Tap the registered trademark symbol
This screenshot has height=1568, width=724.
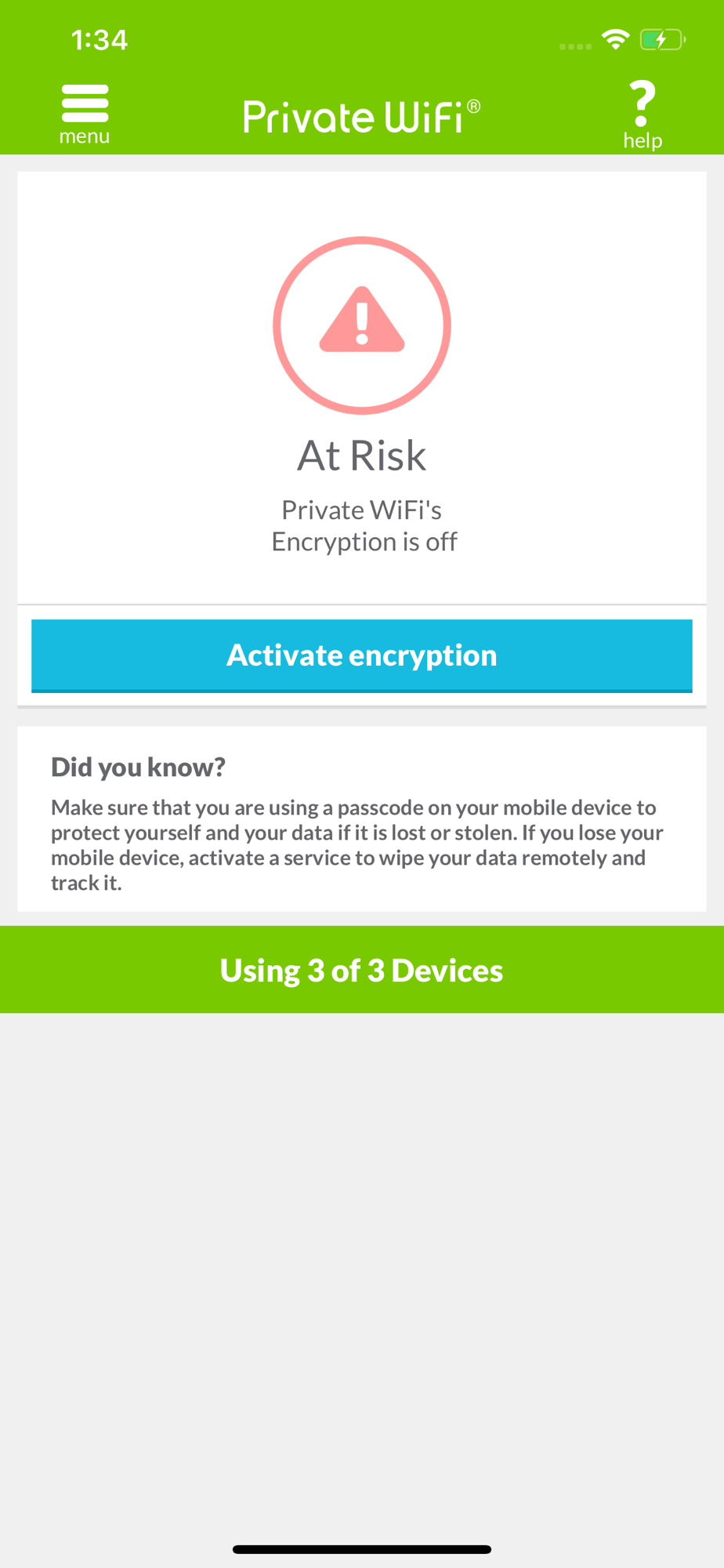point(473,107)
